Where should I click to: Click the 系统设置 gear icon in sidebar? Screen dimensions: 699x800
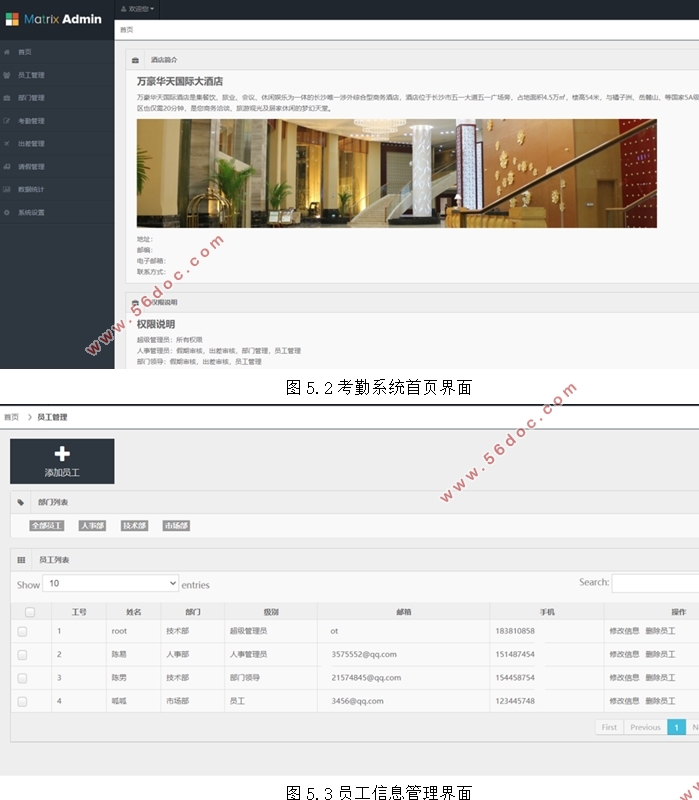pyautogui.click(x=7, y=213)
